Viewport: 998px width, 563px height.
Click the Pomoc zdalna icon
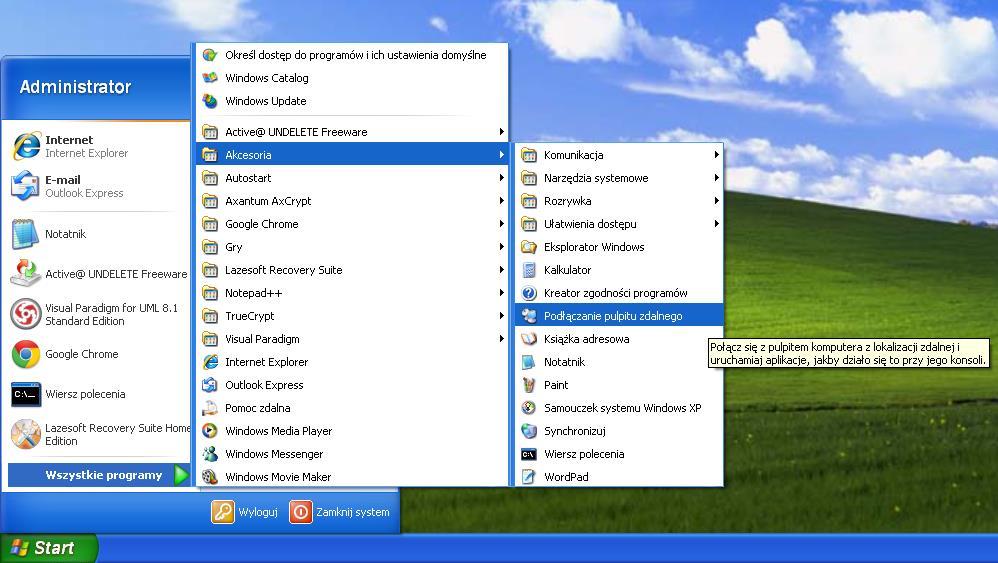tap(210, 408)
